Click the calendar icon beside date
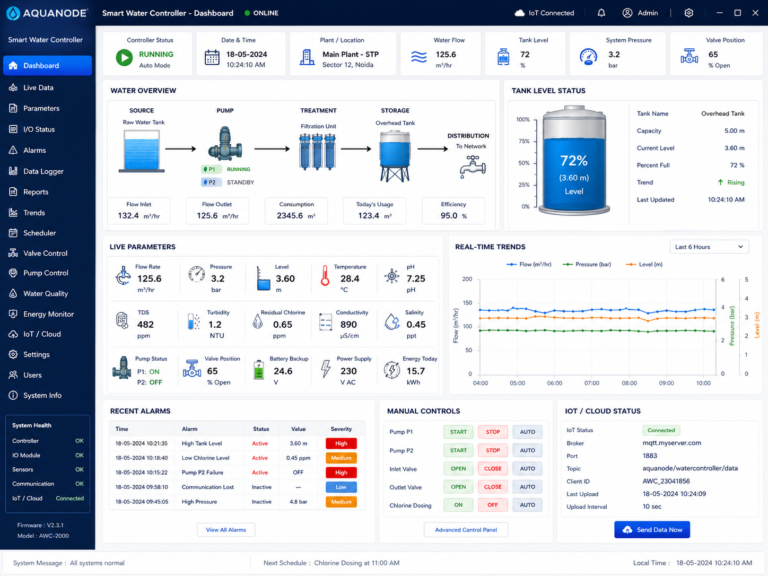This screenshot has height=576, width=768. coord(212,58)
